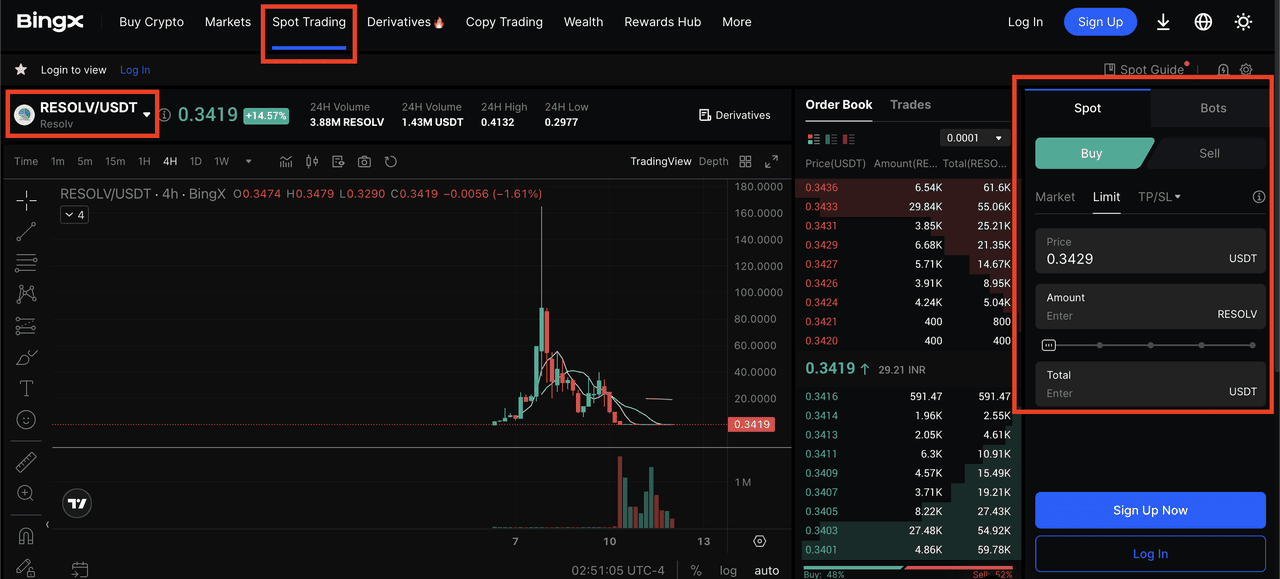Click the fullscreen chart icon
The image size is (1280, 579).
[x=771, y=161]
